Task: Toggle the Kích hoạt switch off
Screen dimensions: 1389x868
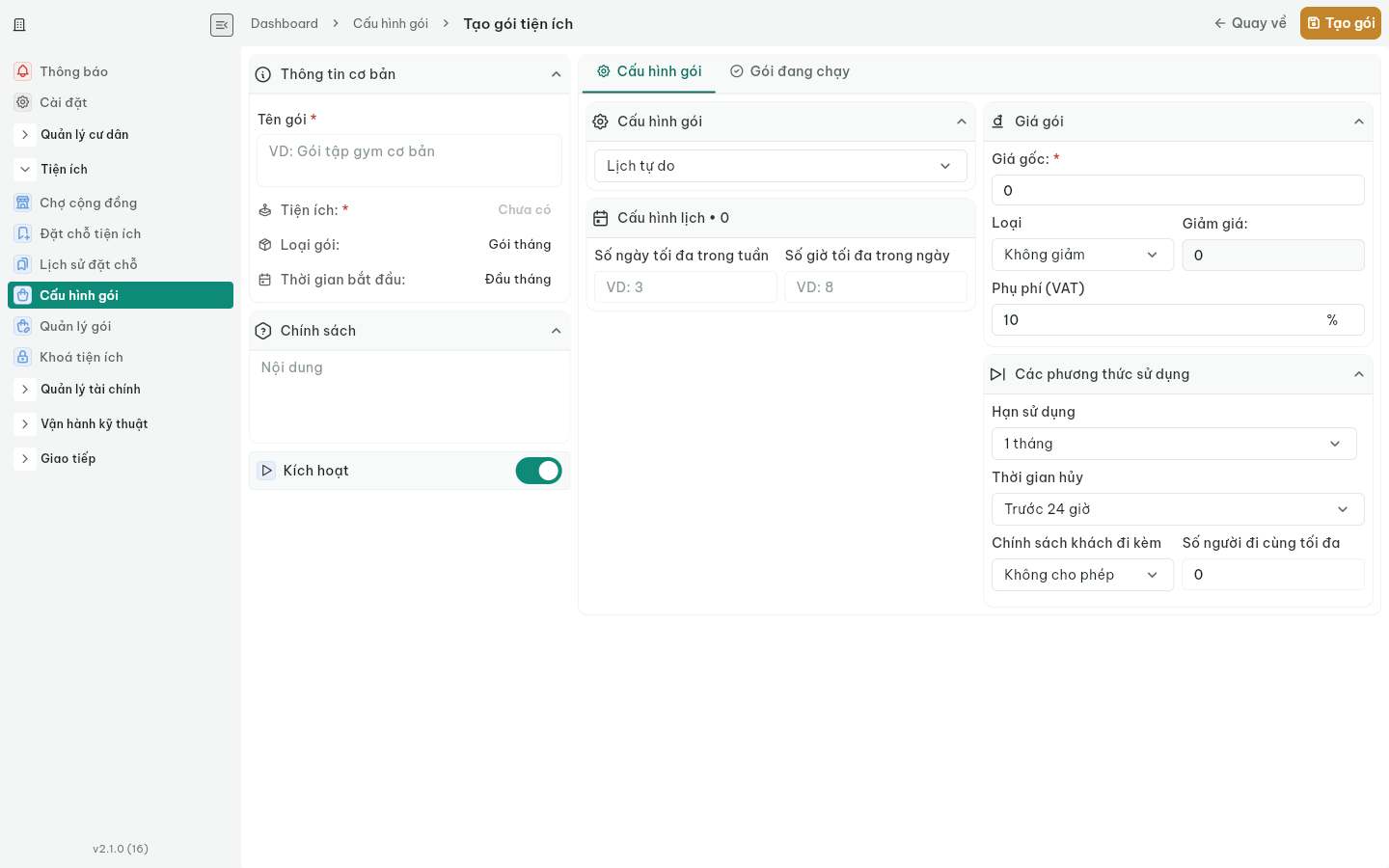Action: coord(539,471)
